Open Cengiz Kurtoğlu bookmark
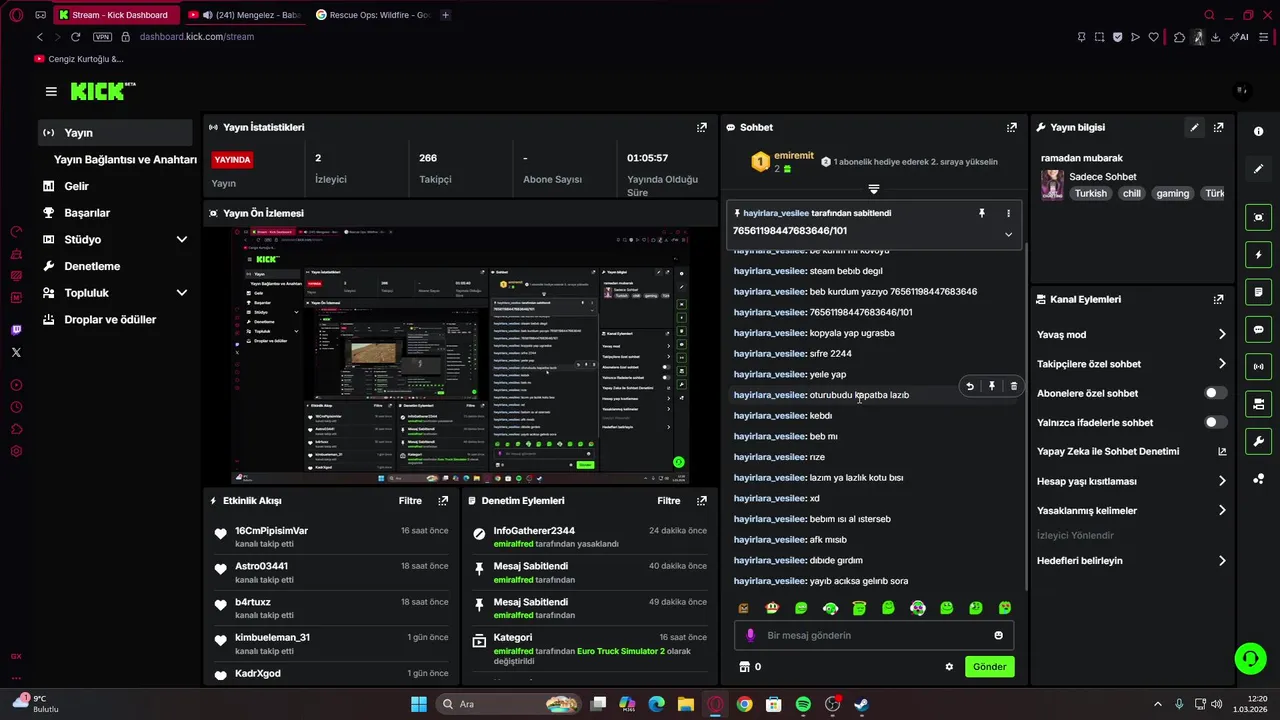This screenshot has width=1280, height=720. (79, 59)
